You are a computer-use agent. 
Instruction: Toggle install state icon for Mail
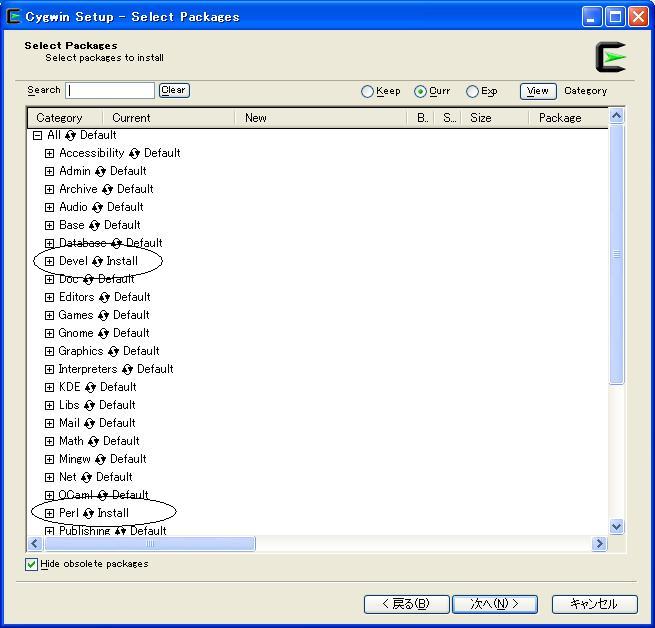point(89,424)
